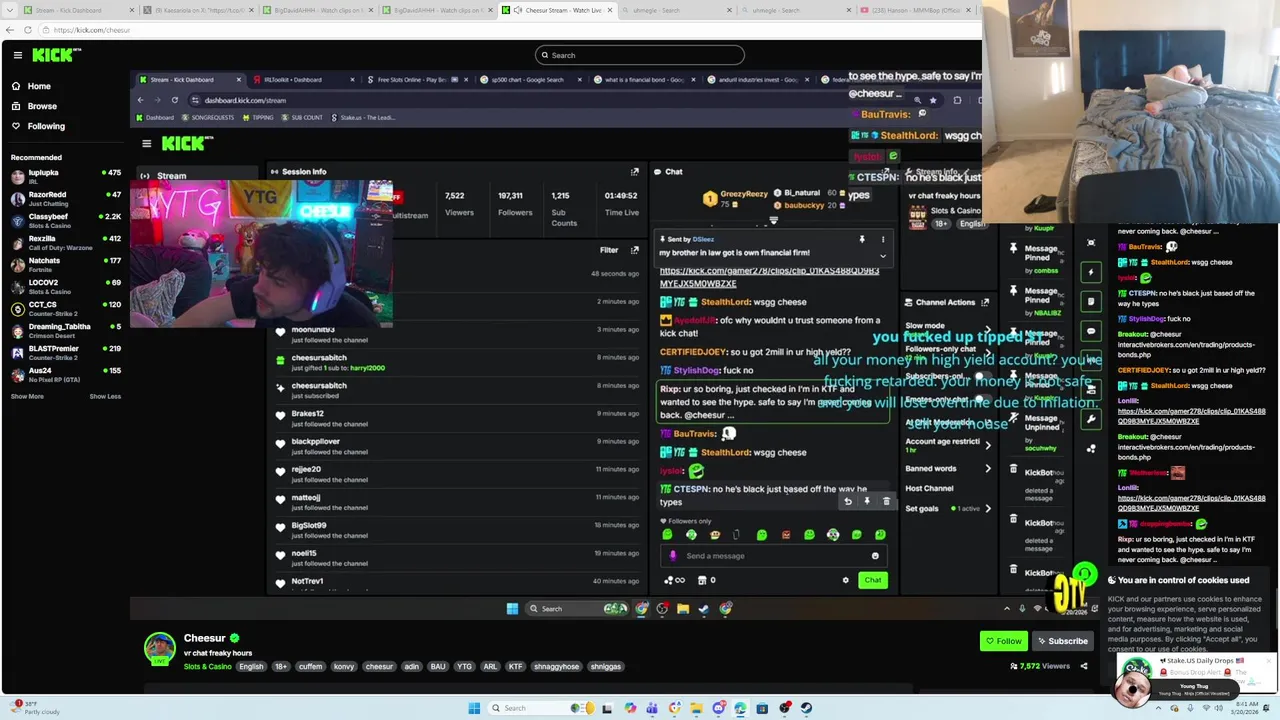1280x720 pixels.
Task: Mute the Cheesur Stream tab audio icon
Action: [x=518, y=10]
